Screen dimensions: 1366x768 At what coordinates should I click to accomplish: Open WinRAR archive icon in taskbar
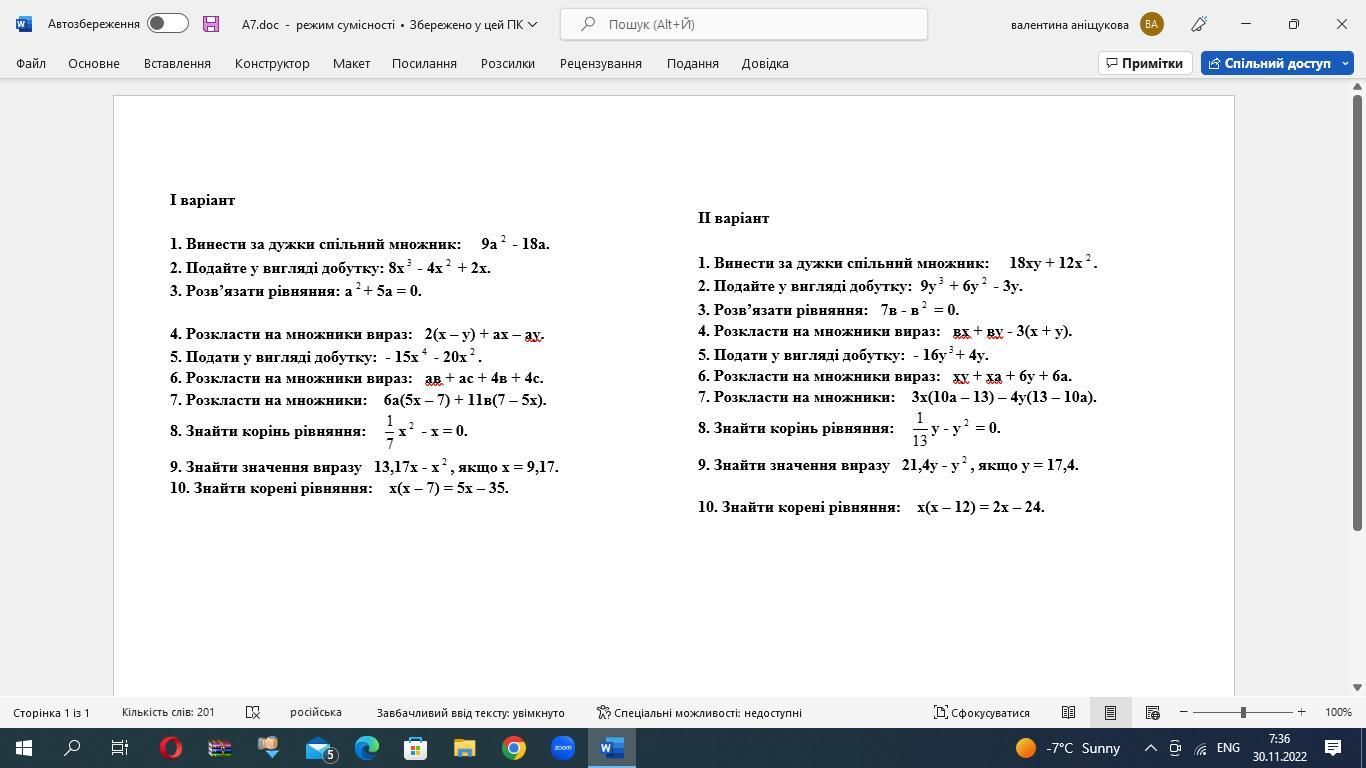click(x=219, y=748)
